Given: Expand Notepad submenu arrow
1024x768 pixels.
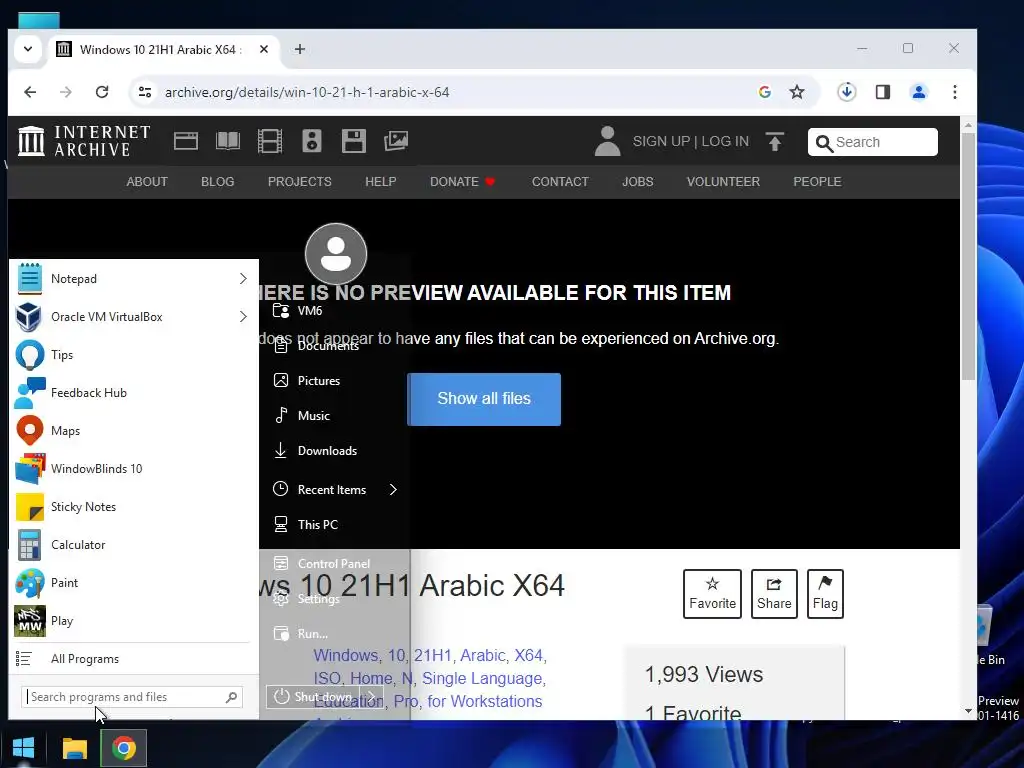Looking at the screenshot, I should (243, 279).
